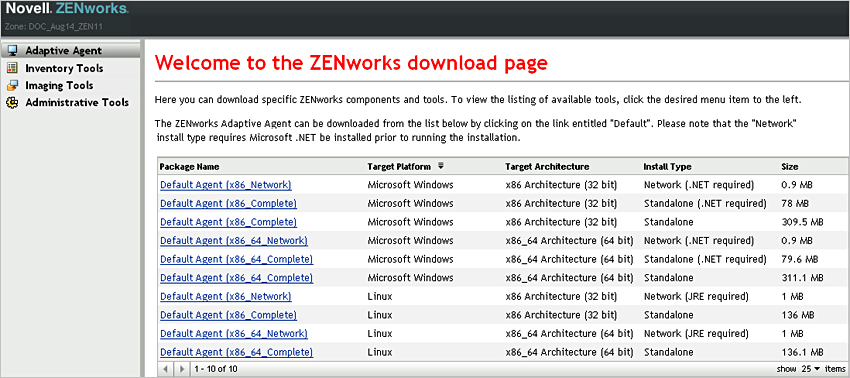Open Administrative Tools menu item
This screenshot has width=850, height=378.
pos(77,102)
